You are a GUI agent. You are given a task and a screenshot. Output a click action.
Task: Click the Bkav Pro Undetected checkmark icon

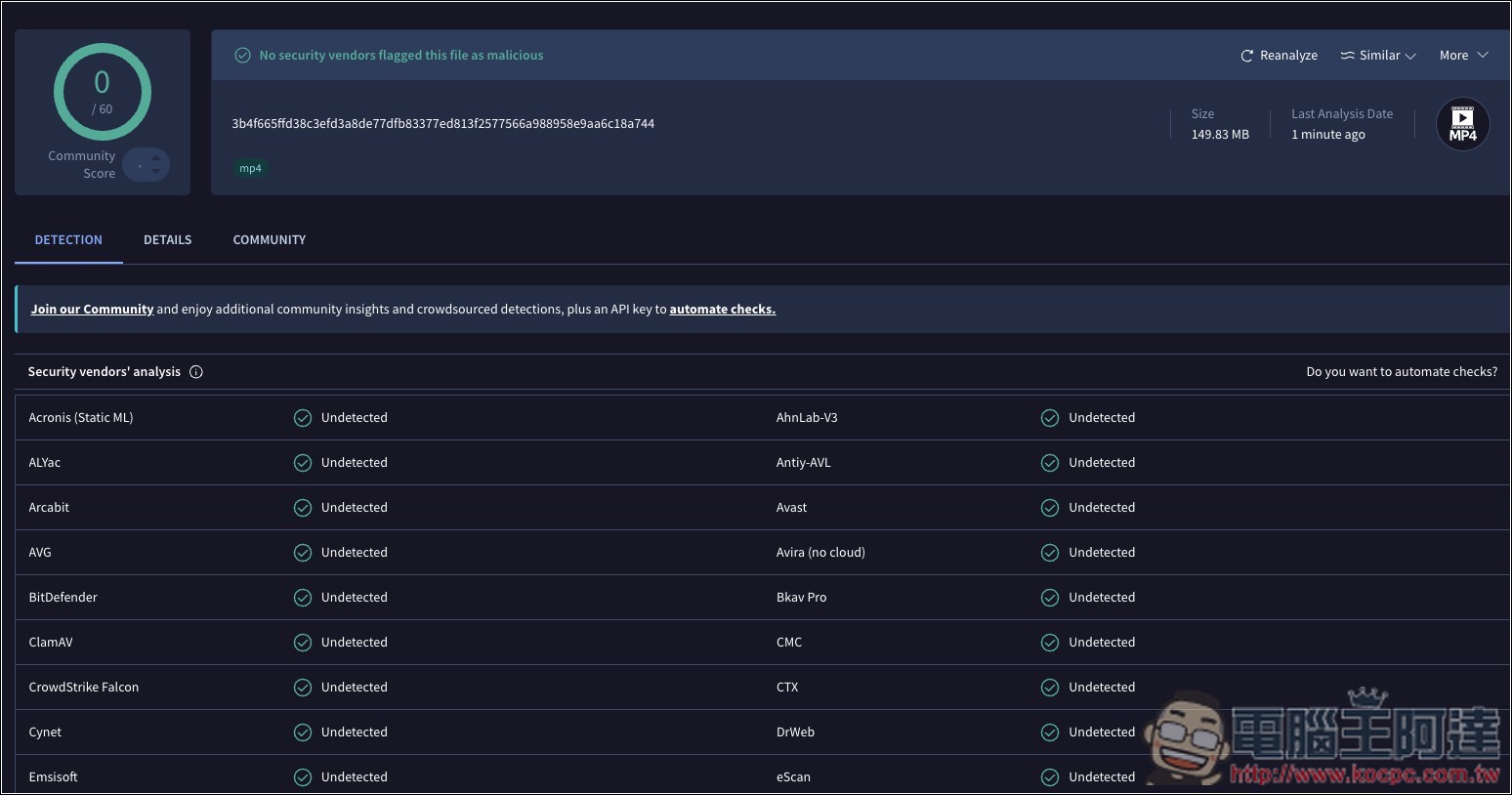point(1050,598)
